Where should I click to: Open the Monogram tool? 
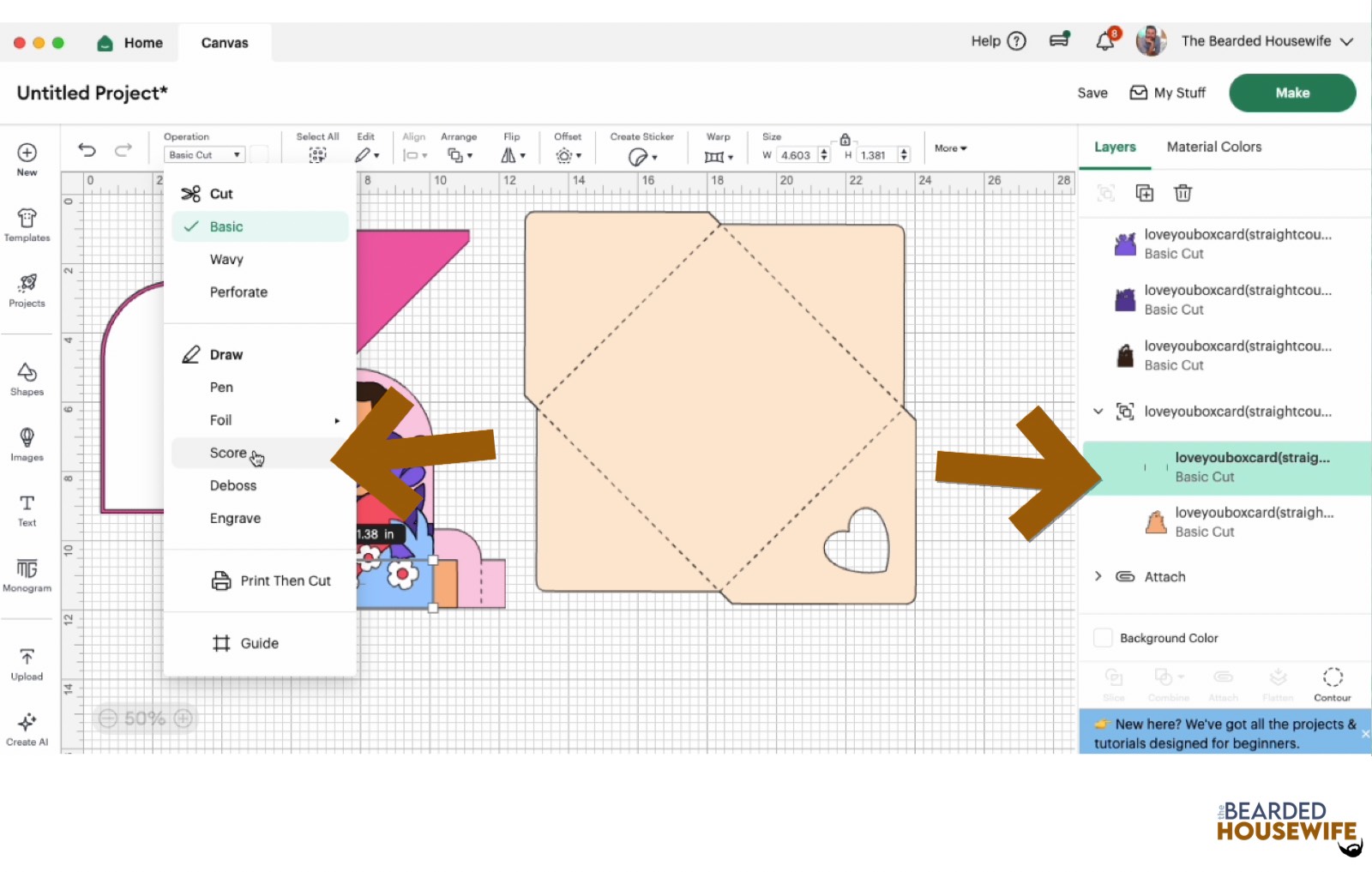27,574
